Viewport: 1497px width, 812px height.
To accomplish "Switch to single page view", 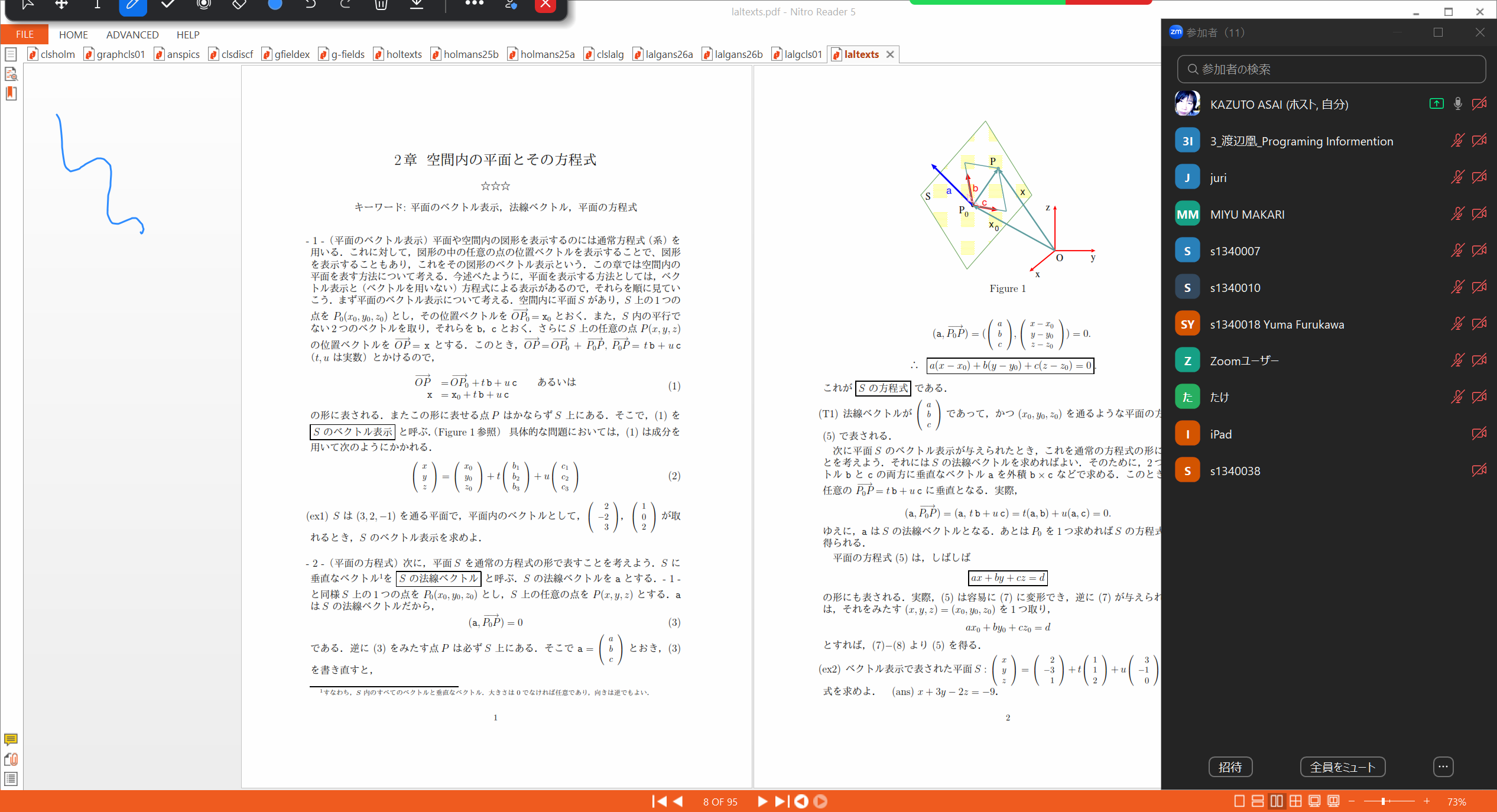I will (1239, 801).
